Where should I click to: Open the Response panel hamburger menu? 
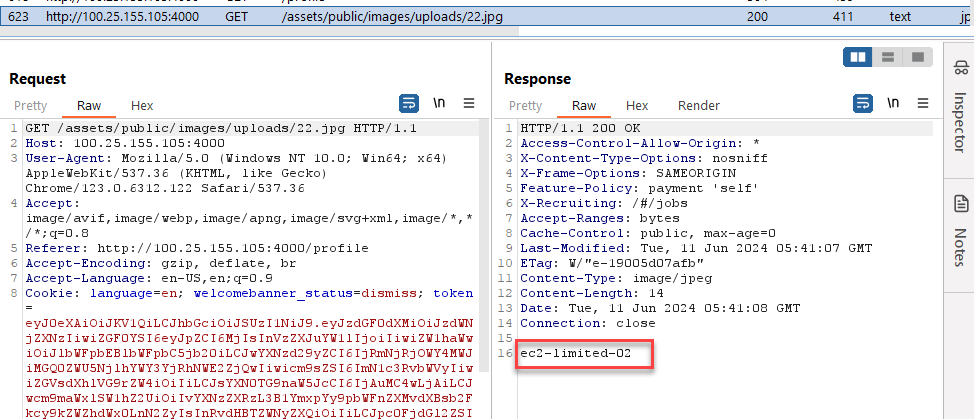click(922, 103)
